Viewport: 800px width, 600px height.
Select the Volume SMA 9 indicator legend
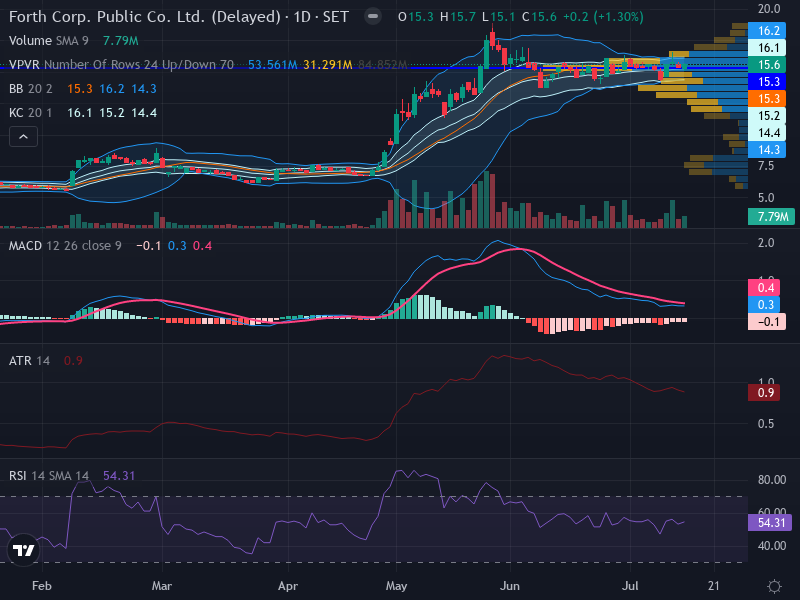click(48, 41)
